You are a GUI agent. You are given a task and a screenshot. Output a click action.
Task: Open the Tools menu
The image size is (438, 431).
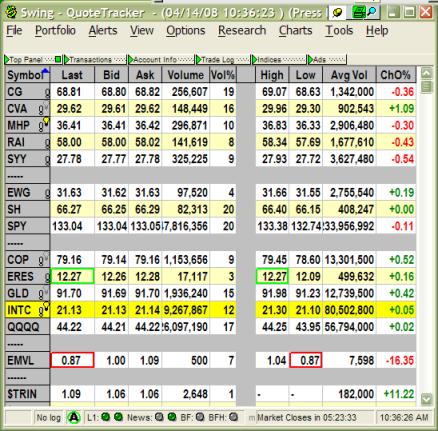point(339,31)
